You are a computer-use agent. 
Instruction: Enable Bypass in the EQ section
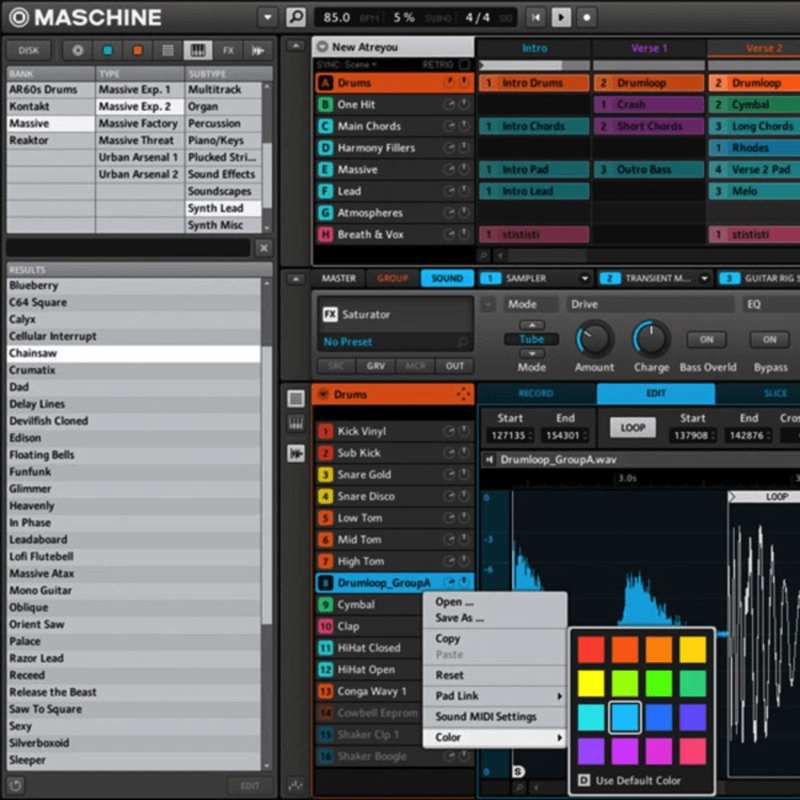coord(768,340)
